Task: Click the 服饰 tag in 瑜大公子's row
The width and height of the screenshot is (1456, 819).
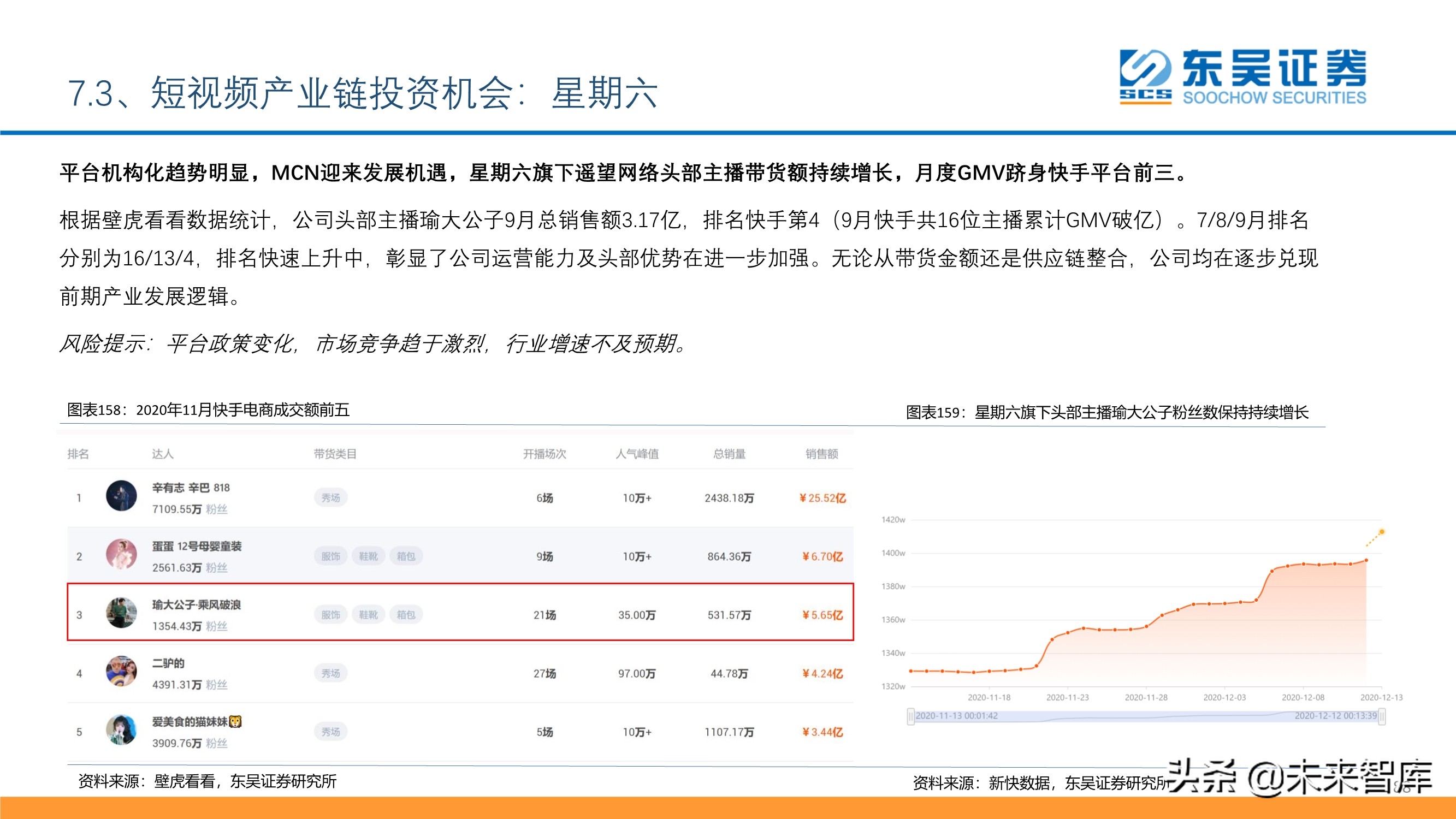Action: (x=330, y=615)
